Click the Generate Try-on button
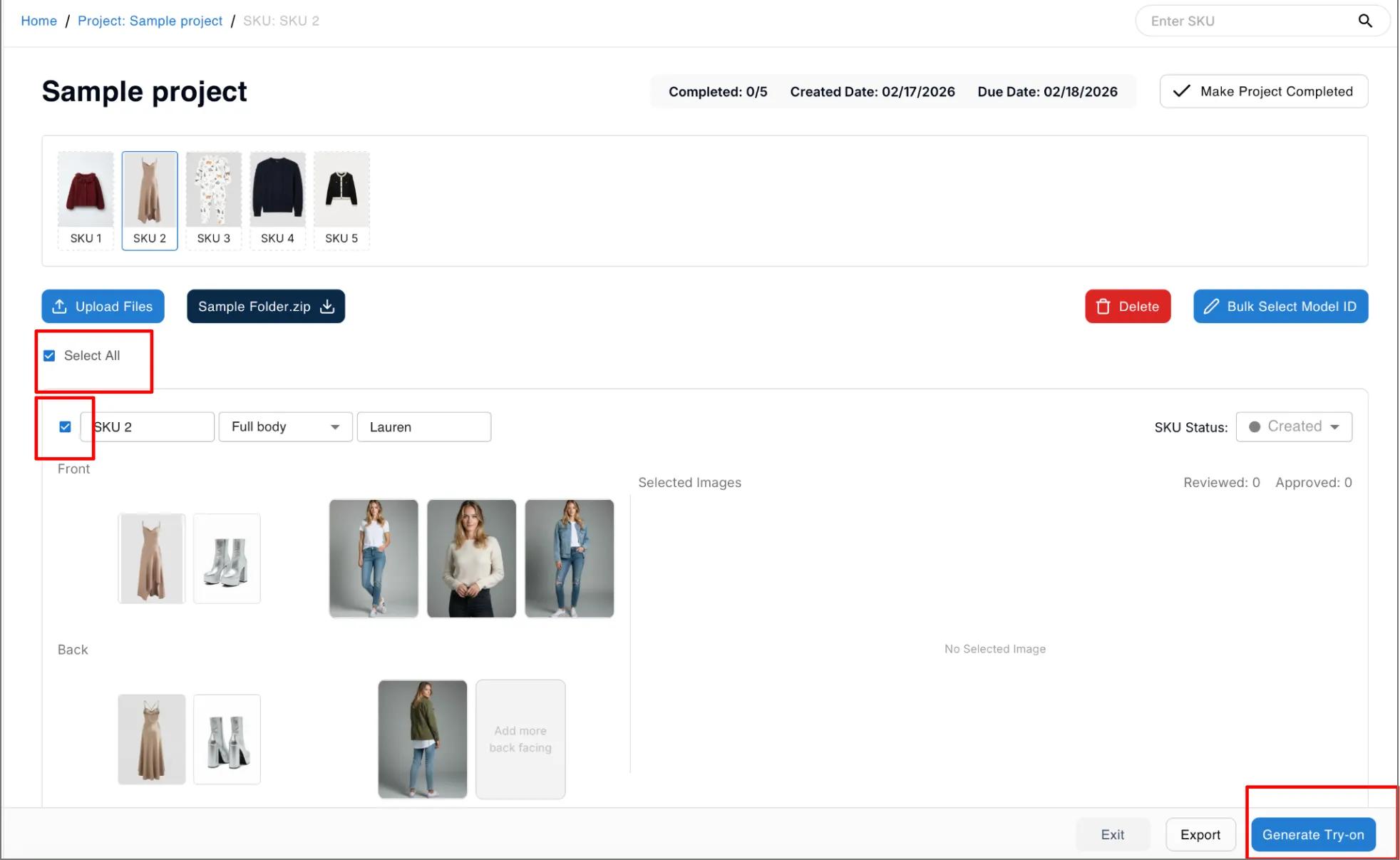The image size is (1400, 860). [1312, 834]
